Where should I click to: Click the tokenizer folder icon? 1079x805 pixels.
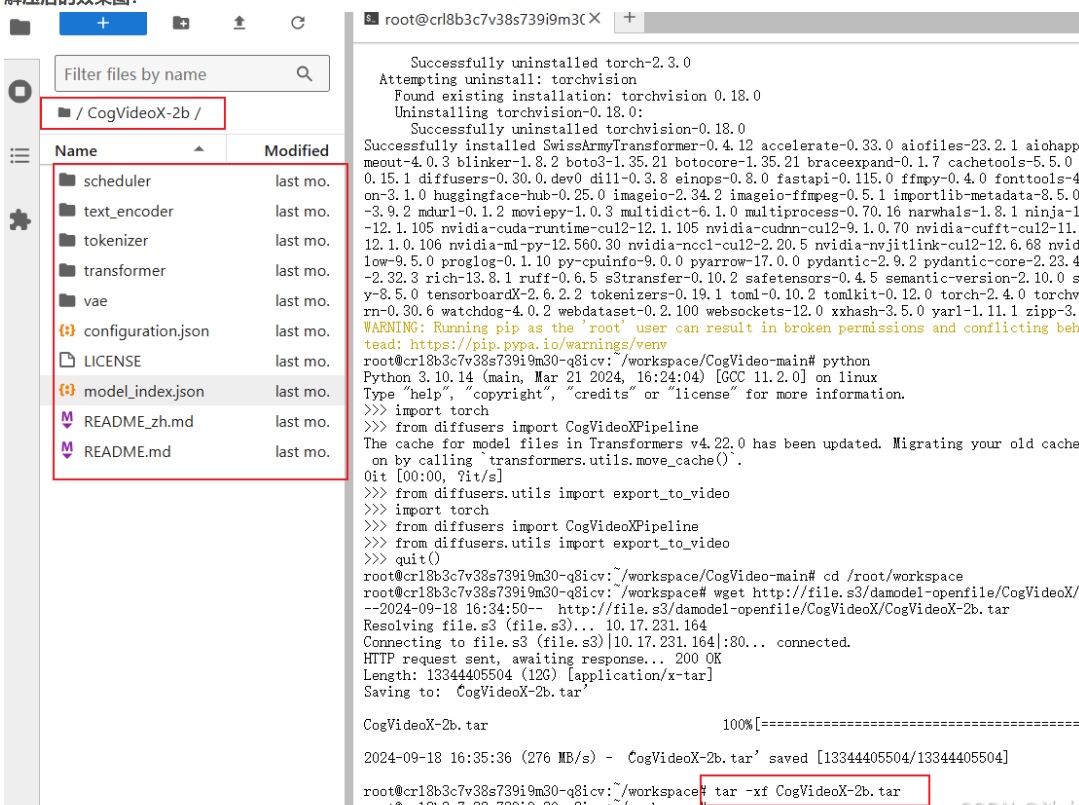coord(67,240)
